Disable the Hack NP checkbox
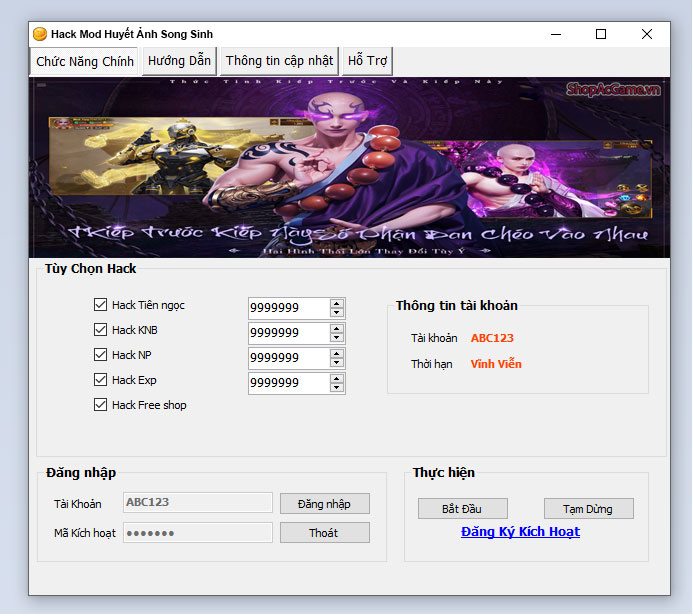 pyautogui.click(x=100, y=354)
